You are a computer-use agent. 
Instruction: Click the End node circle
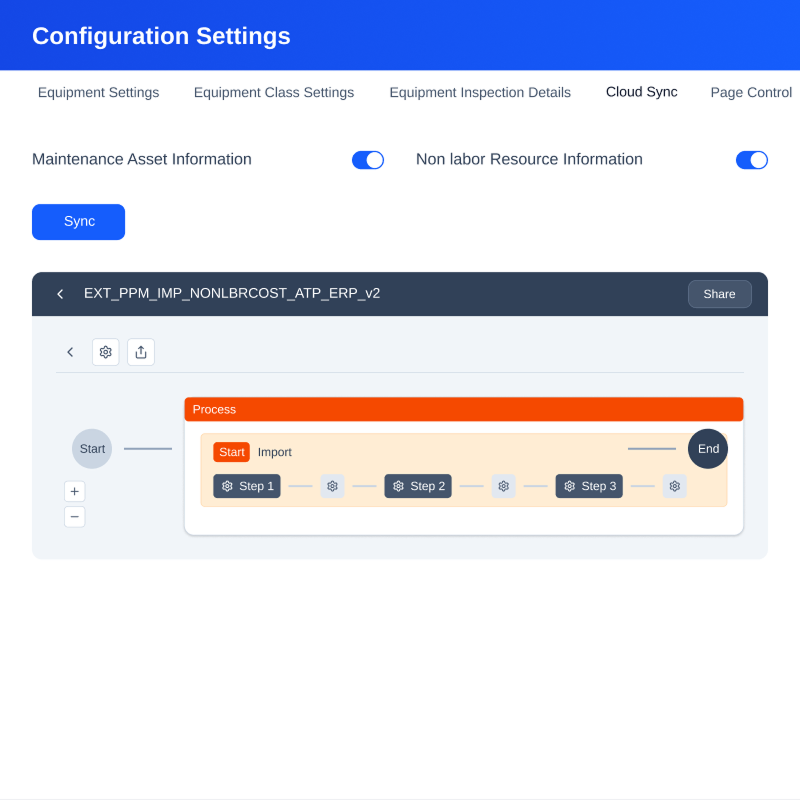[708, 449]
